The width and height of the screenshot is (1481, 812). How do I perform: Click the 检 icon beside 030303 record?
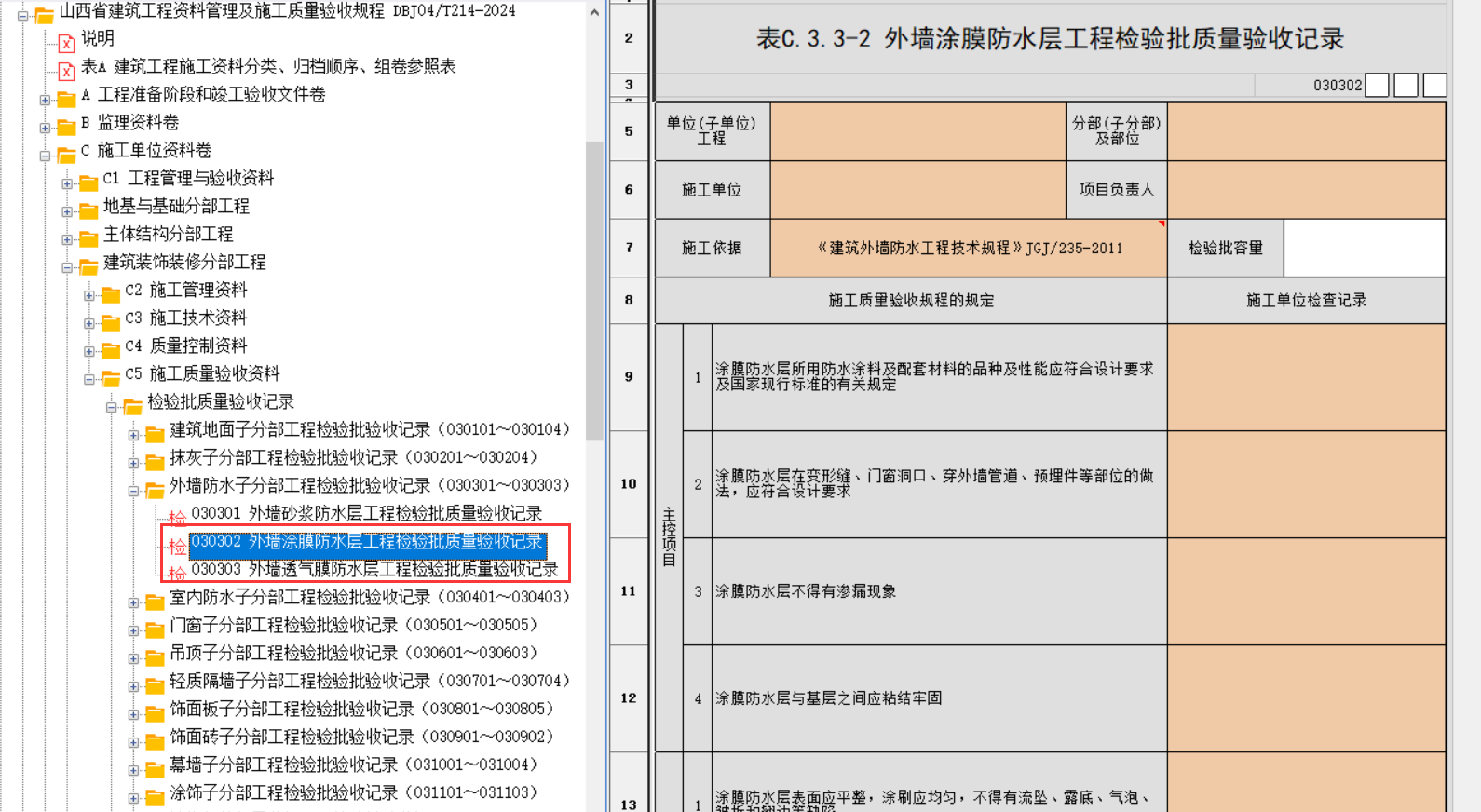click(177, 573)
